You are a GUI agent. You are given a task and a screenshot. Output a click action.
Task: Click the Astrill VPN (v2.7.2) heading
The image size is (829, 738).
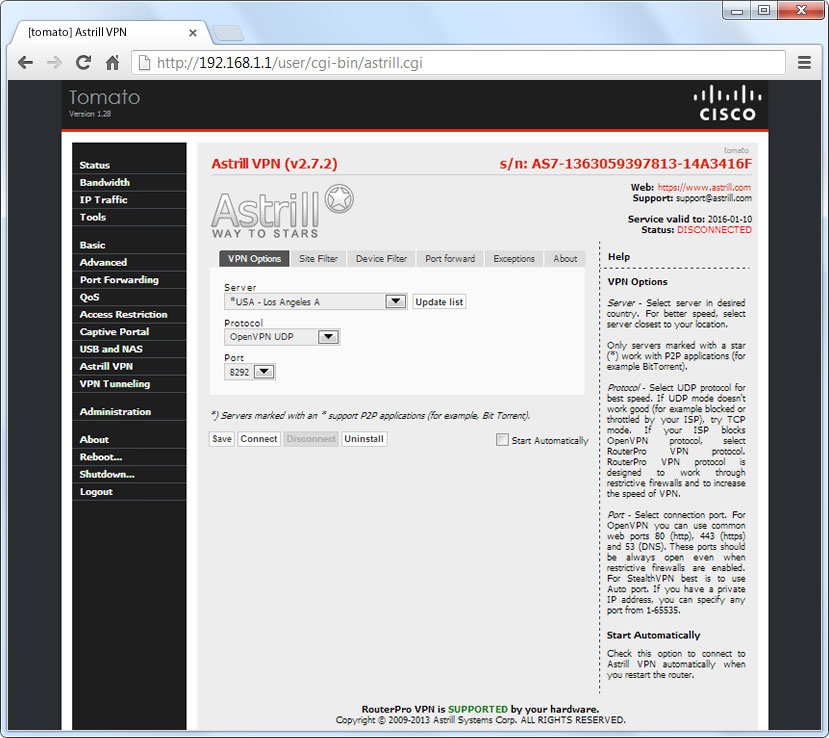click(274, 163)
